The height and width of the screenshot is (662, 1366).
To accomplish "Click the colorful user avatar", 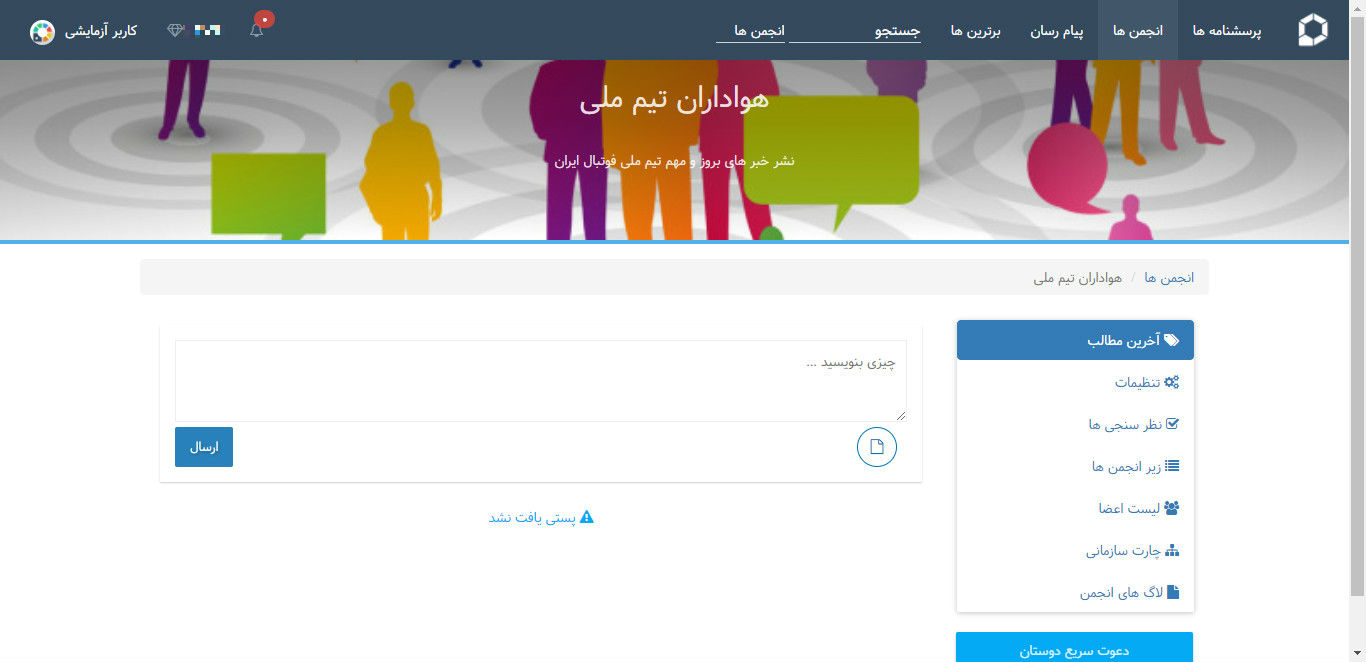I will (42, 32).
